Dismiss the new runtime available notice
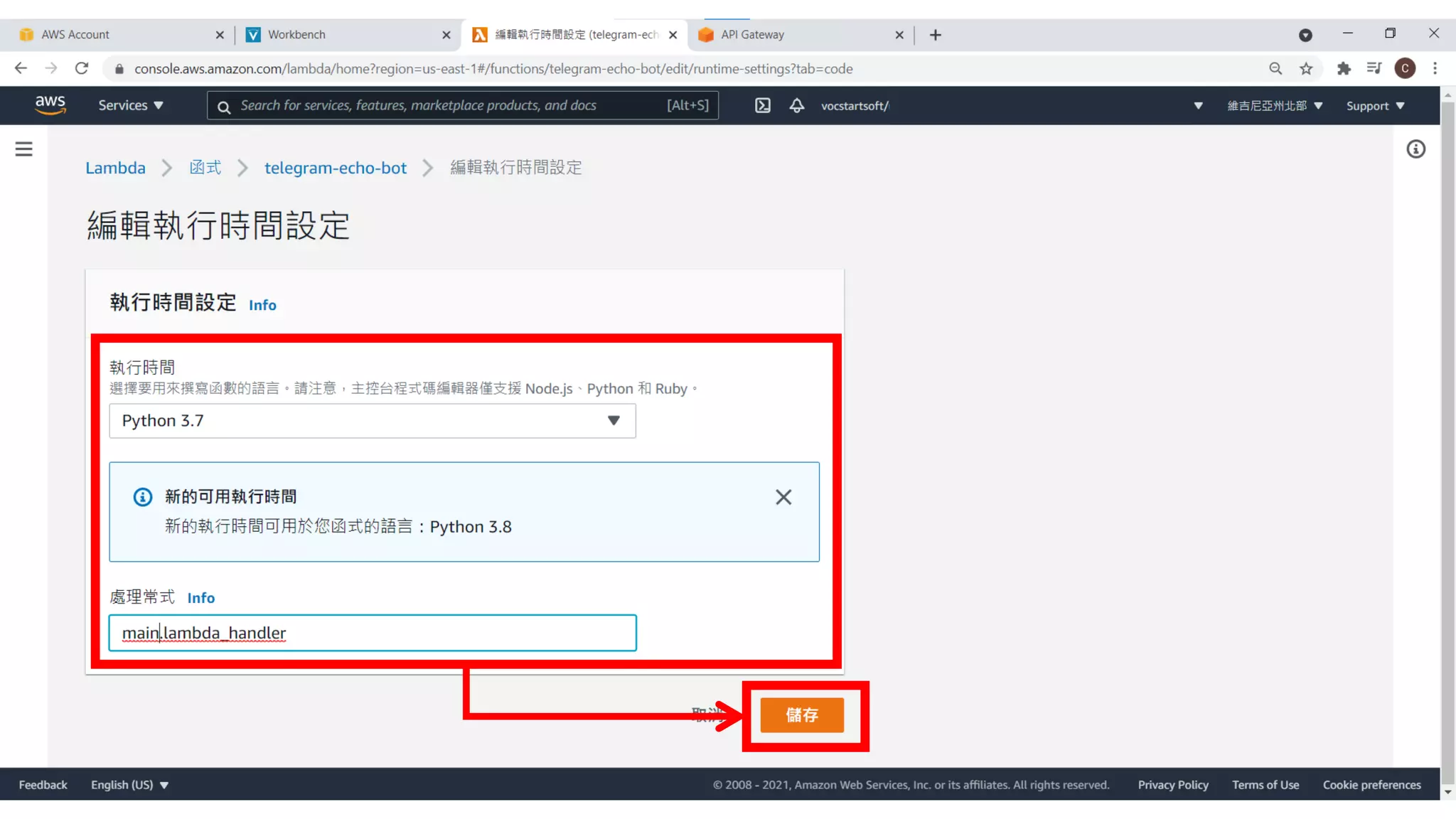Viewport: 1456px width, 819px height. [783, 497]
